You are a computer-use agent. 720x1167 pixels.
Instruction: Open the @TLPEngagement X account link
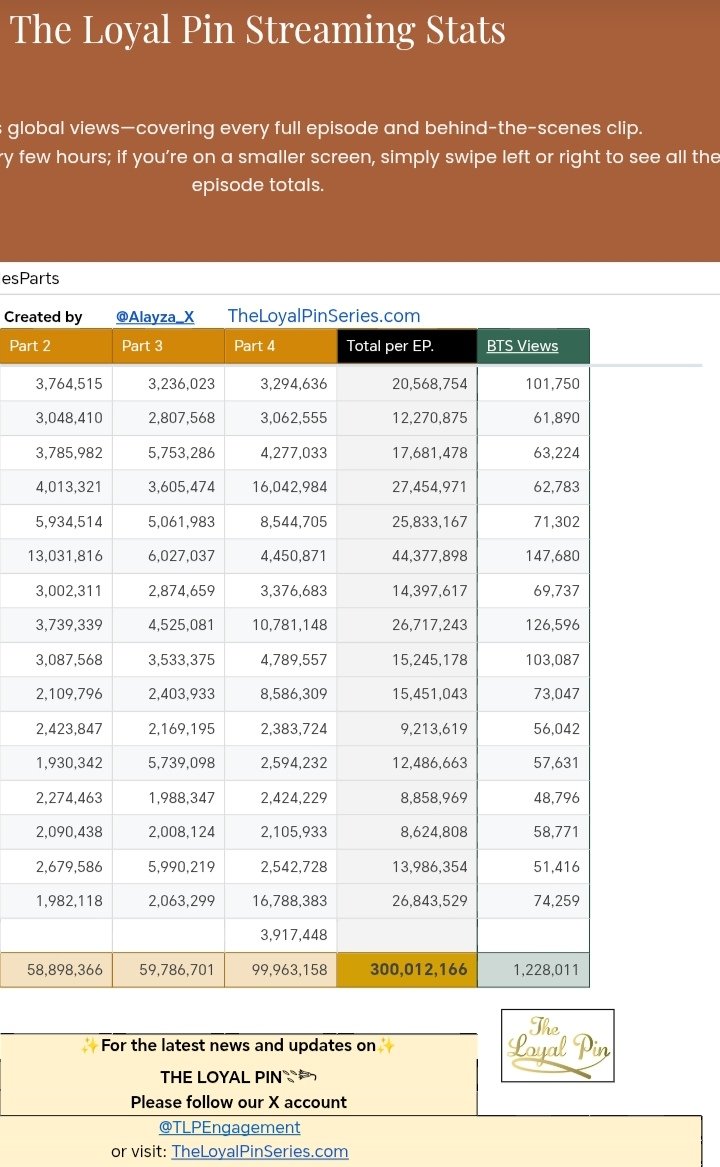[x=230, y=1127]
